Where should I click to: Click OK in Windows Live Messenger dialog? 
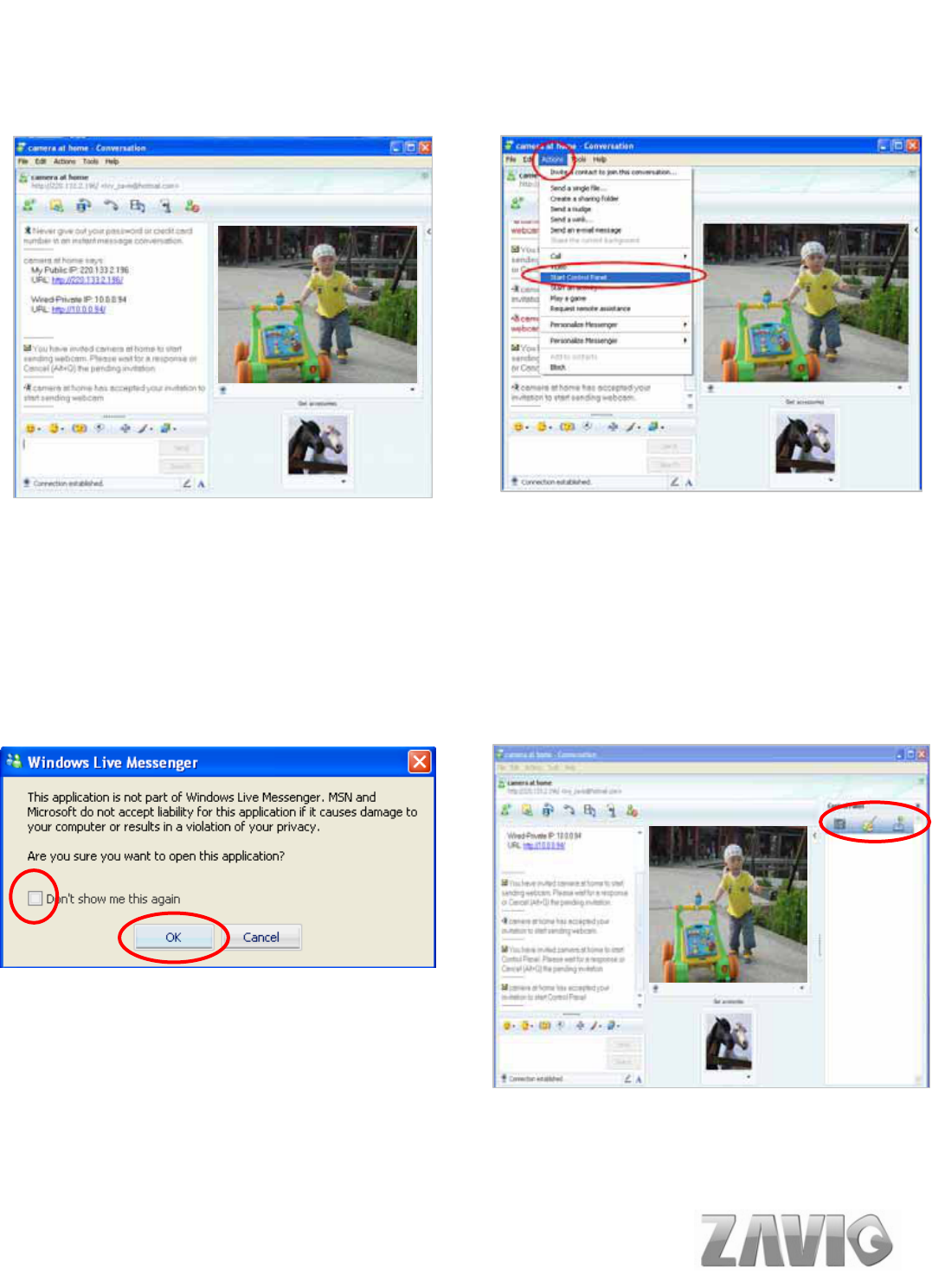click(x=173, y=938)
